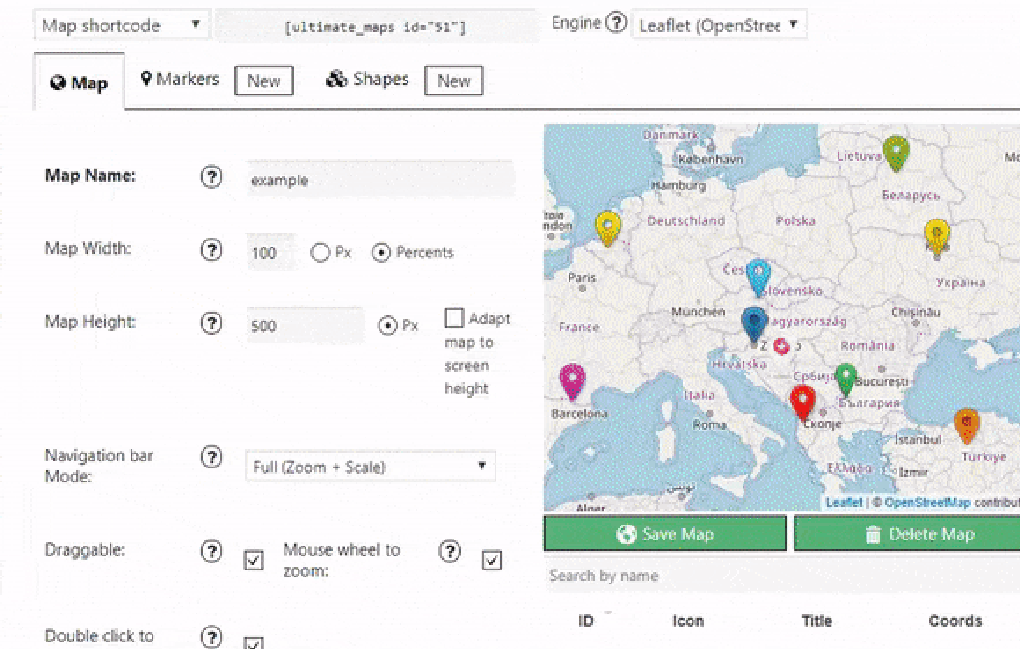Open the Map shortcode dropdown

click(121, 24)
